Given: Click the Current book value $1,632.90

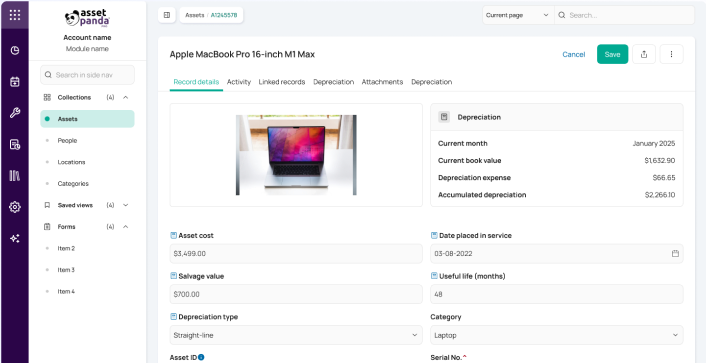Looking at the screenshot, I should (660, 160).
